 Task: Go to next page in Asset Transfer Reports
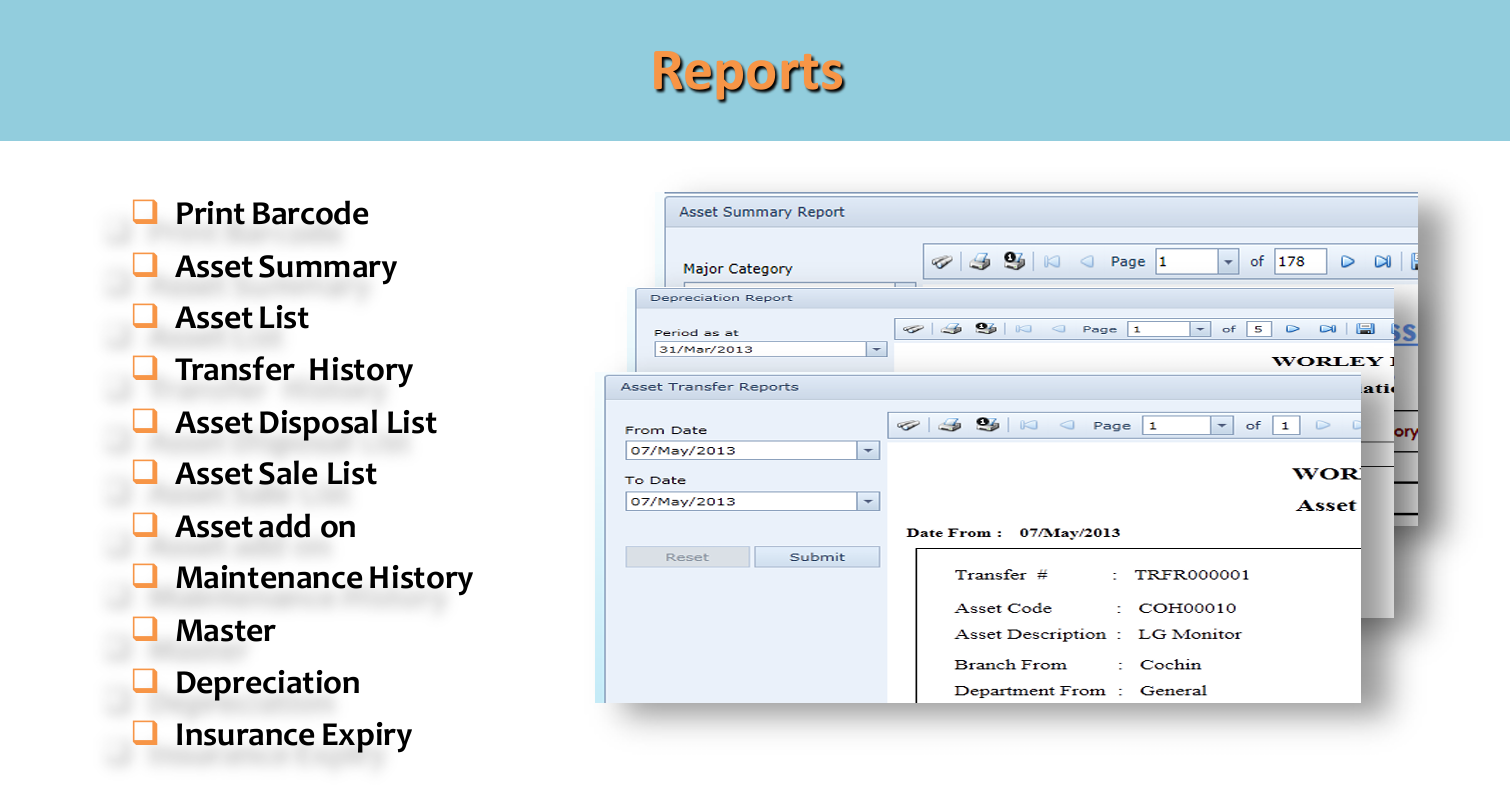pyautogui.click(x=1323, y=425)
